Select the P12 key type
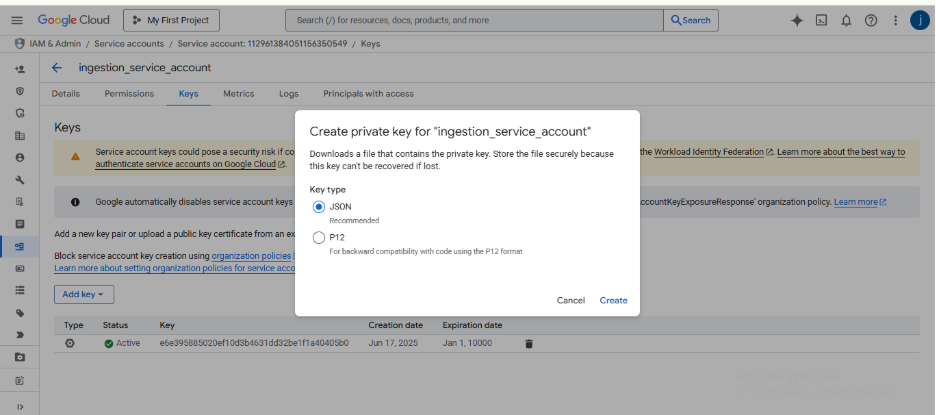The width and height of the screenshot is (936, 415). (x=319, y=238)
